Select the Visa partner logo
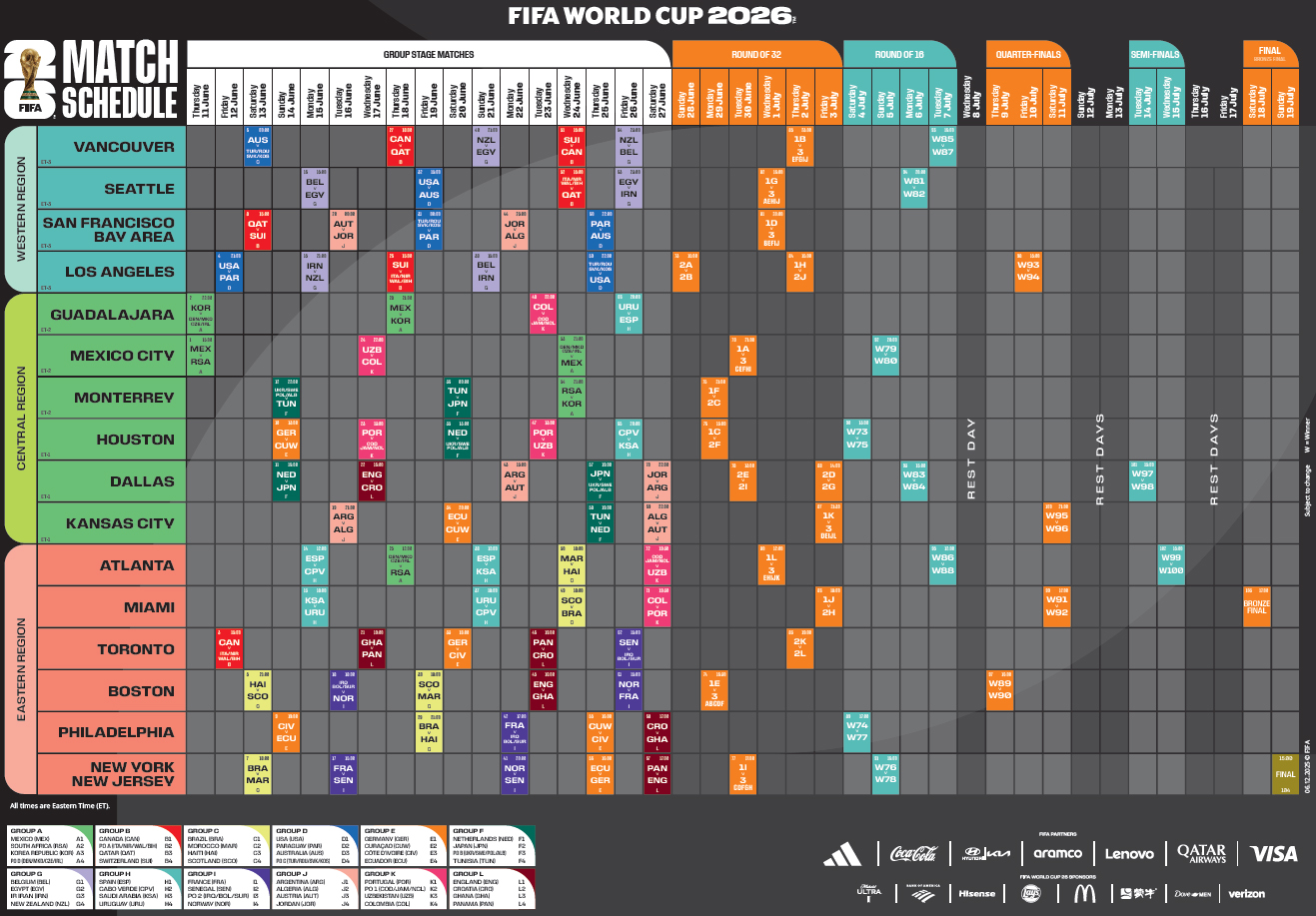Viewport: 1316px width, 916px height. coord(1273,854)
